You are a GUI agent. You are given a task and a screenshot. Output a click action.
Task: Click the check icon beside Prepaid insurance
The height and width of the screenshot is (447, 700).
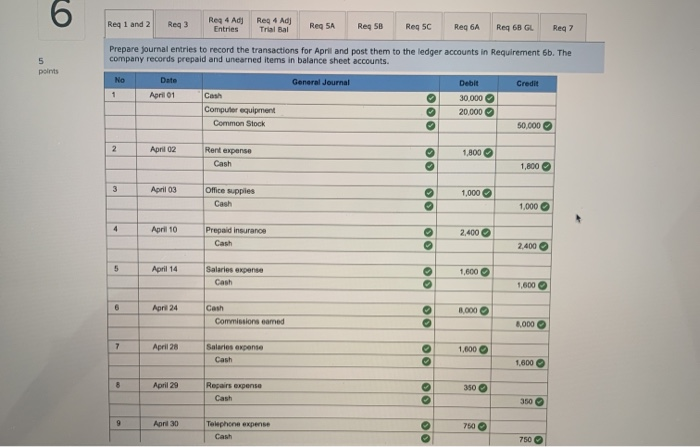tap(428, 232)
